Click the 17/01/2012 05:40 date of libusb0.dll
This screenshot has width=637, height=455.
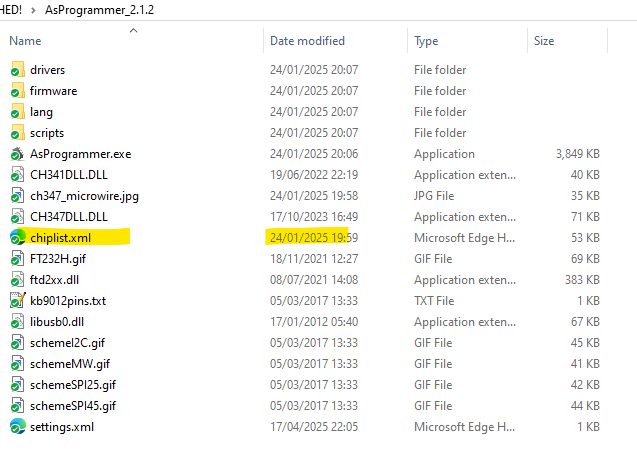314,322
